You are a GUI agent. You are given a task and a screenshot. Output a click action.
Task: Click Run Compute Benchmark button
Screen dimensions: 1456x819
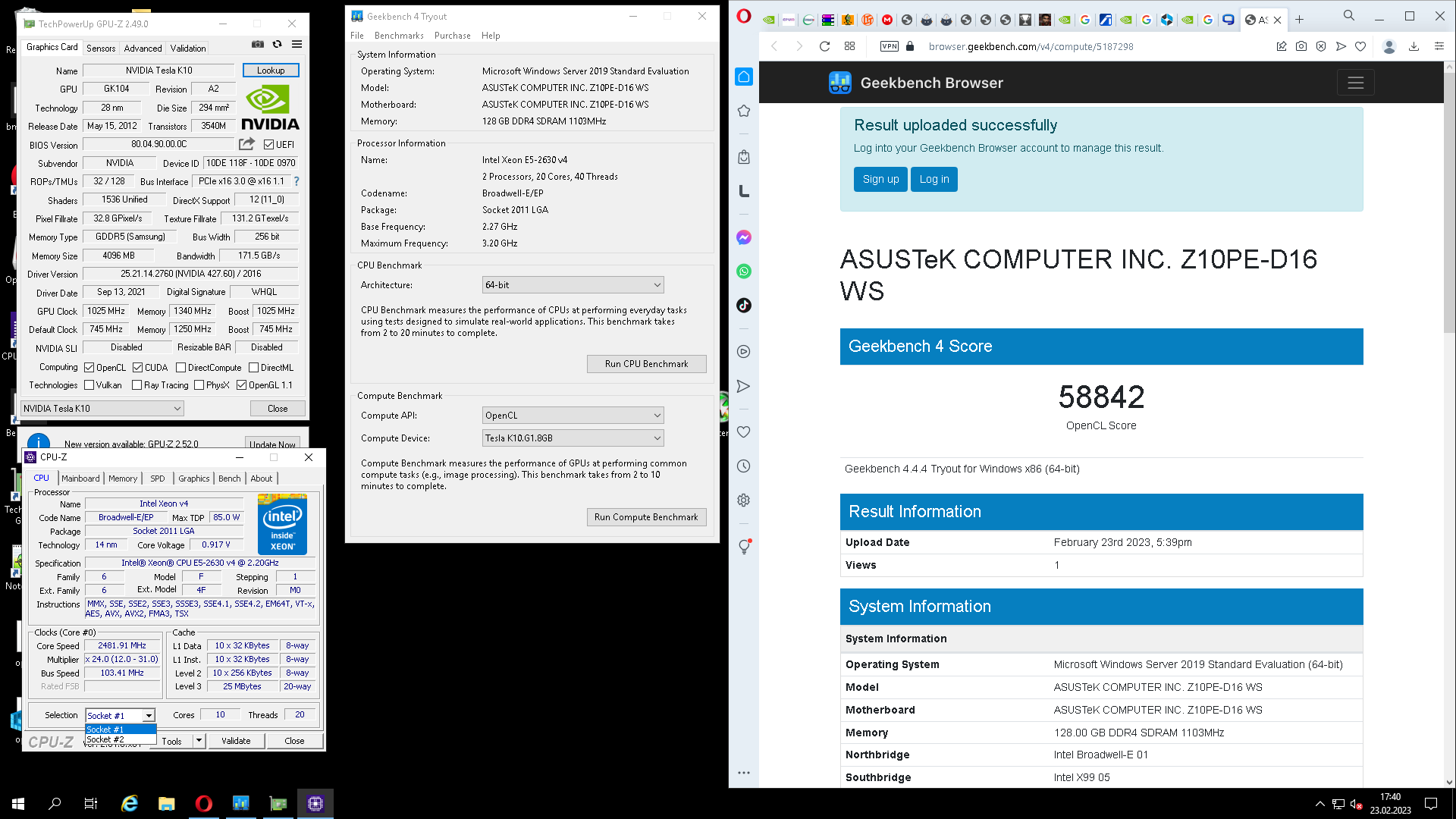click(647, 517)
